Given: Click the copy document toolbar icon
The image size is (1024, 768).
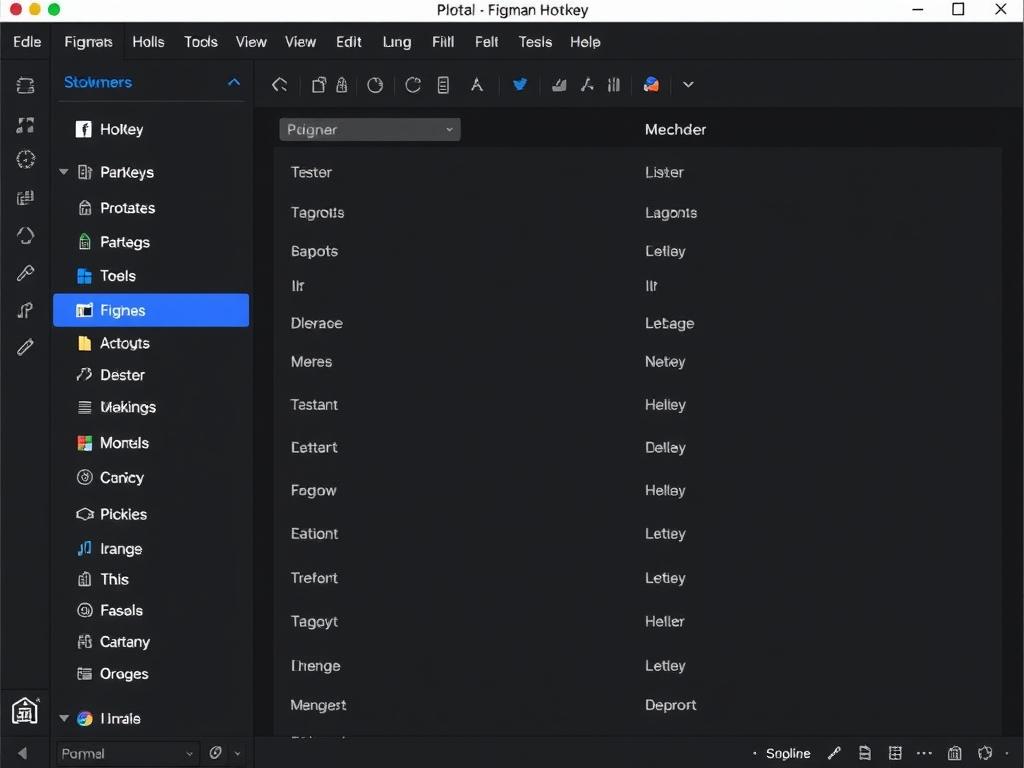Looking at the screenshot, I should tap(319, 85).
